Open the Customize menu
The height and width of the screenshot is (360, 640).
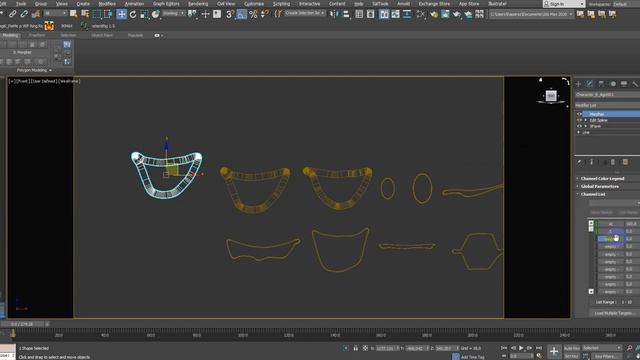254,4
